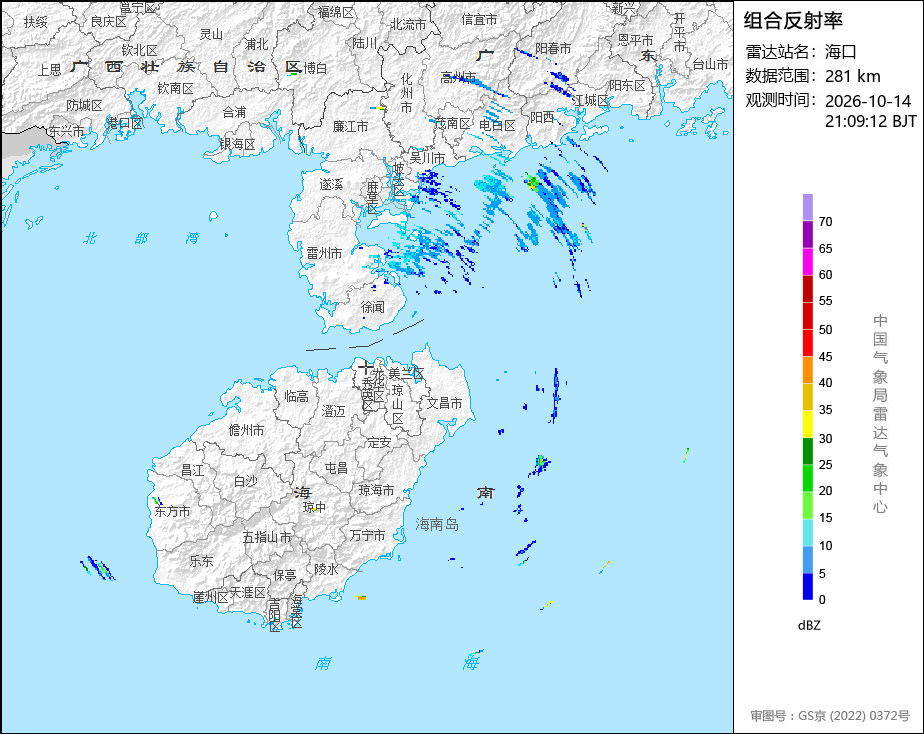Click the dark blue legend segment above 0

click(807, 586)
